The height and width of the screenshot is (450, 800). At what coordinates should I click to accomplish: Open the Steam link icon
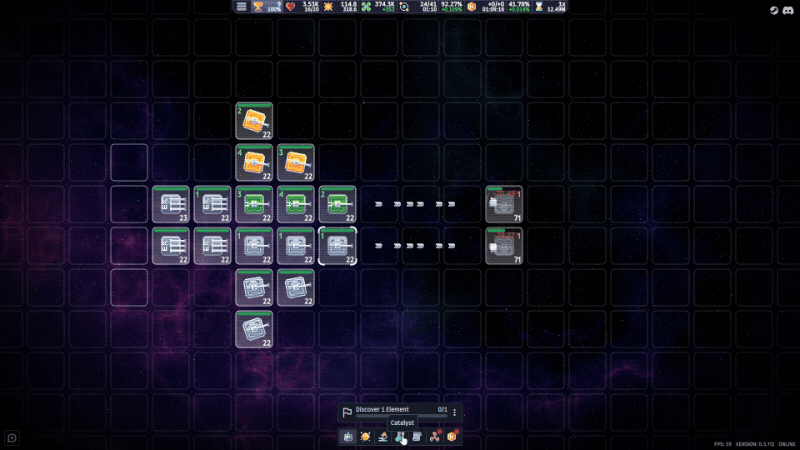[x=774, y=10]
